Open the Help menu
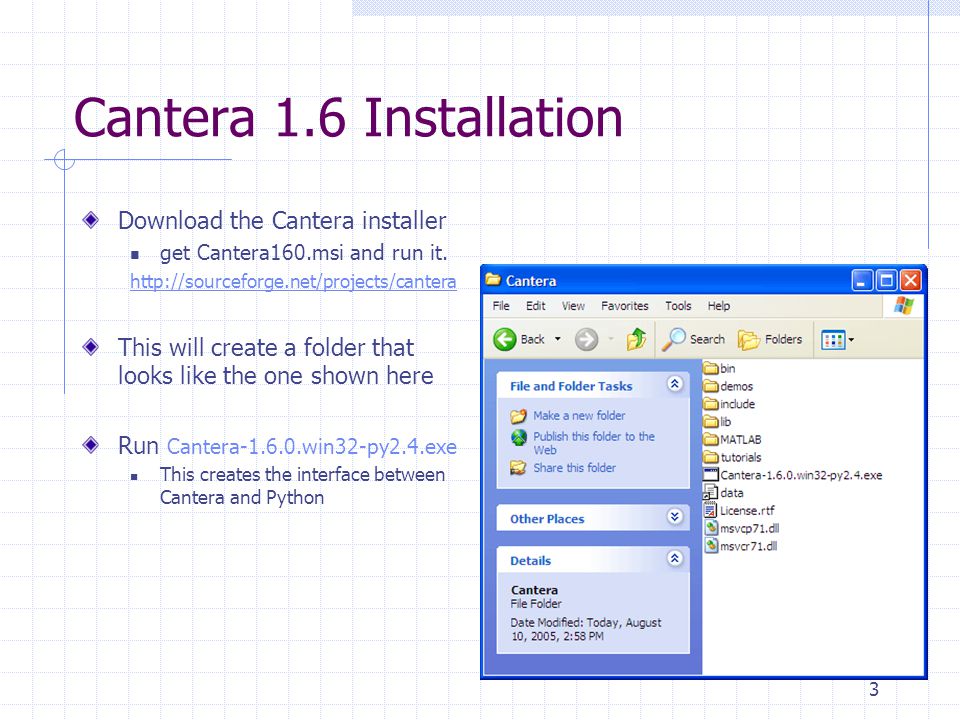The width and height of the screenshot is (960, 720). [719, 306]
